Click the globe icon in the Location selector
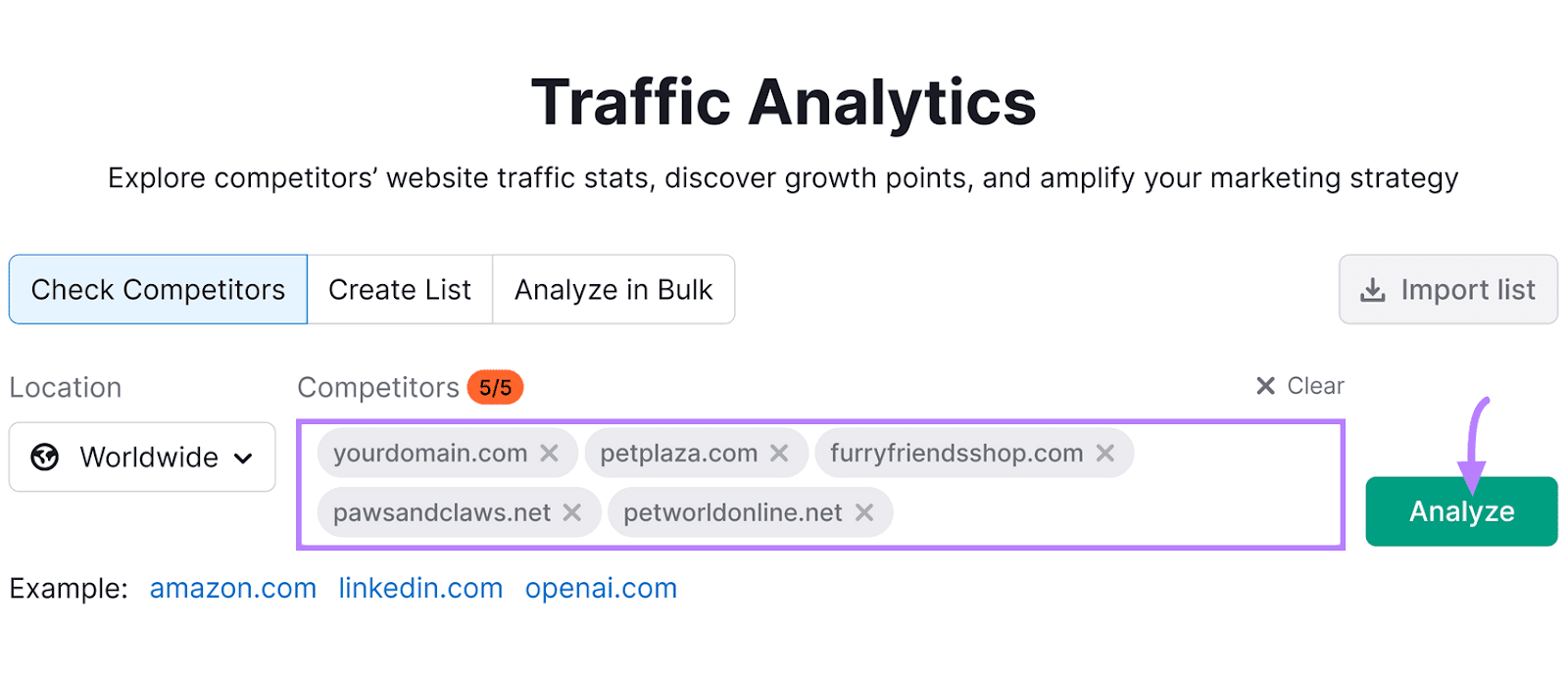Viewport: 1568px width, 676px height. [x=43, y=457]
